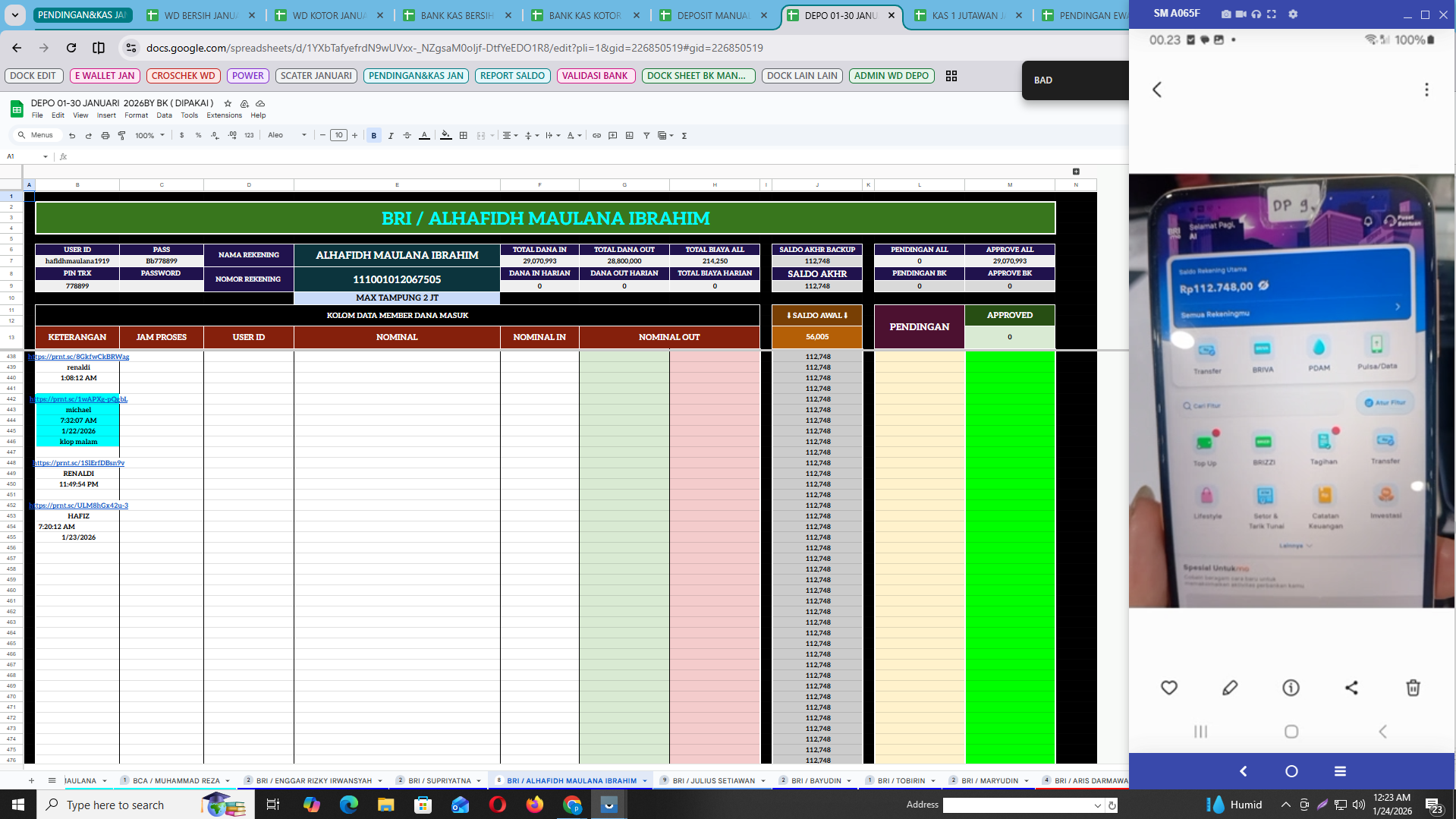Open the Aleo font dropdown
The height and width of the screenshot is (819, 1456).
pyautogui.click(x=287, y=136)
